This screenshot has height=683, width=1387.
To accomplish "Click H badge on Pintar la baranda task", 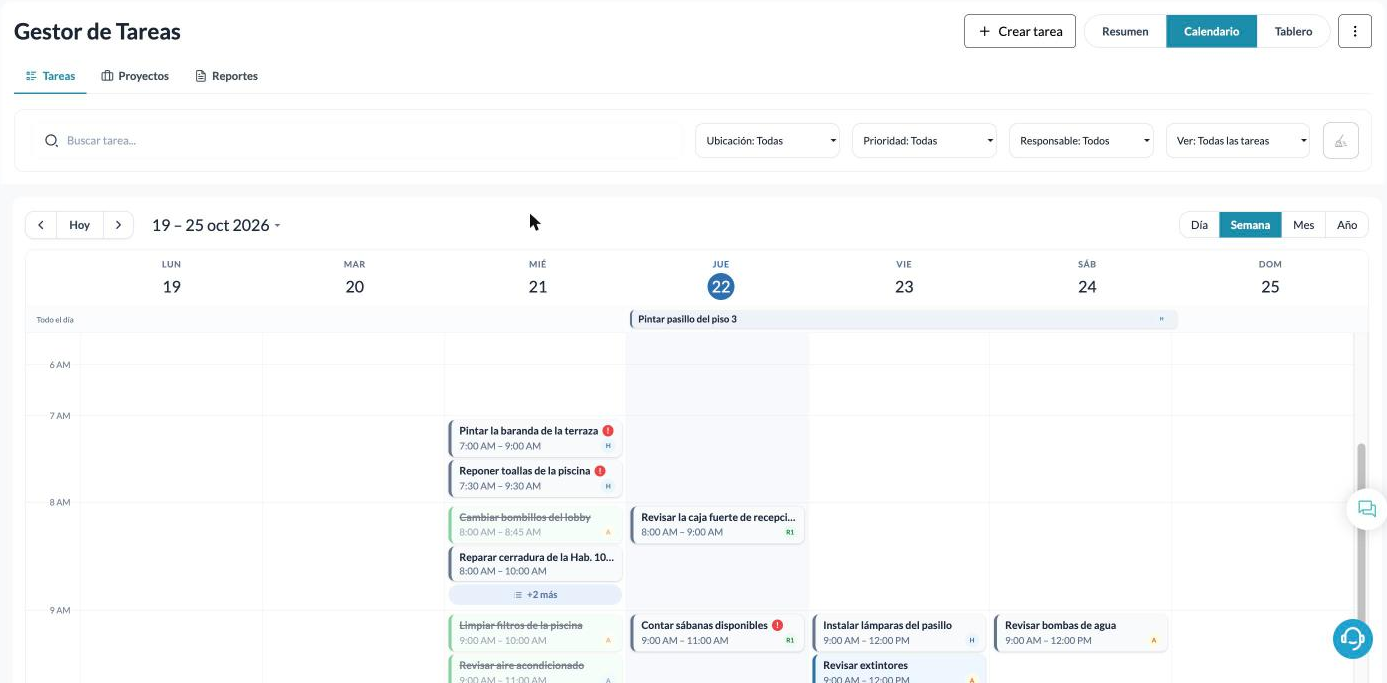I will (x=607, y=446).
